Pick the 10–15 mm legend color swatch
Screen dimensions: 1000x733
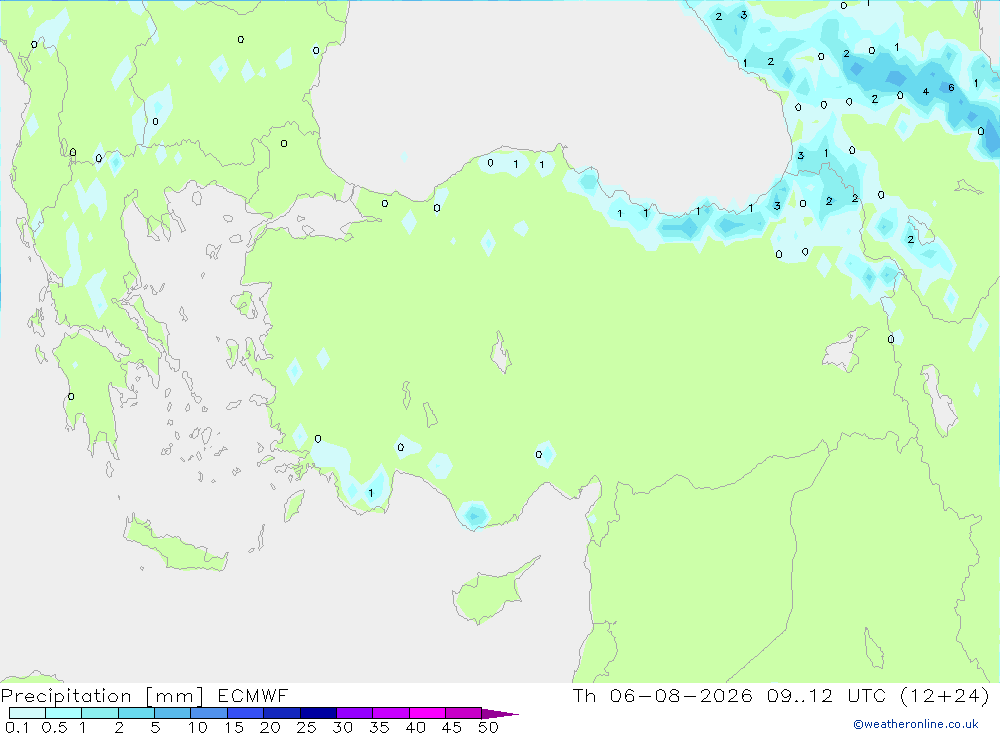coord(209,713)
